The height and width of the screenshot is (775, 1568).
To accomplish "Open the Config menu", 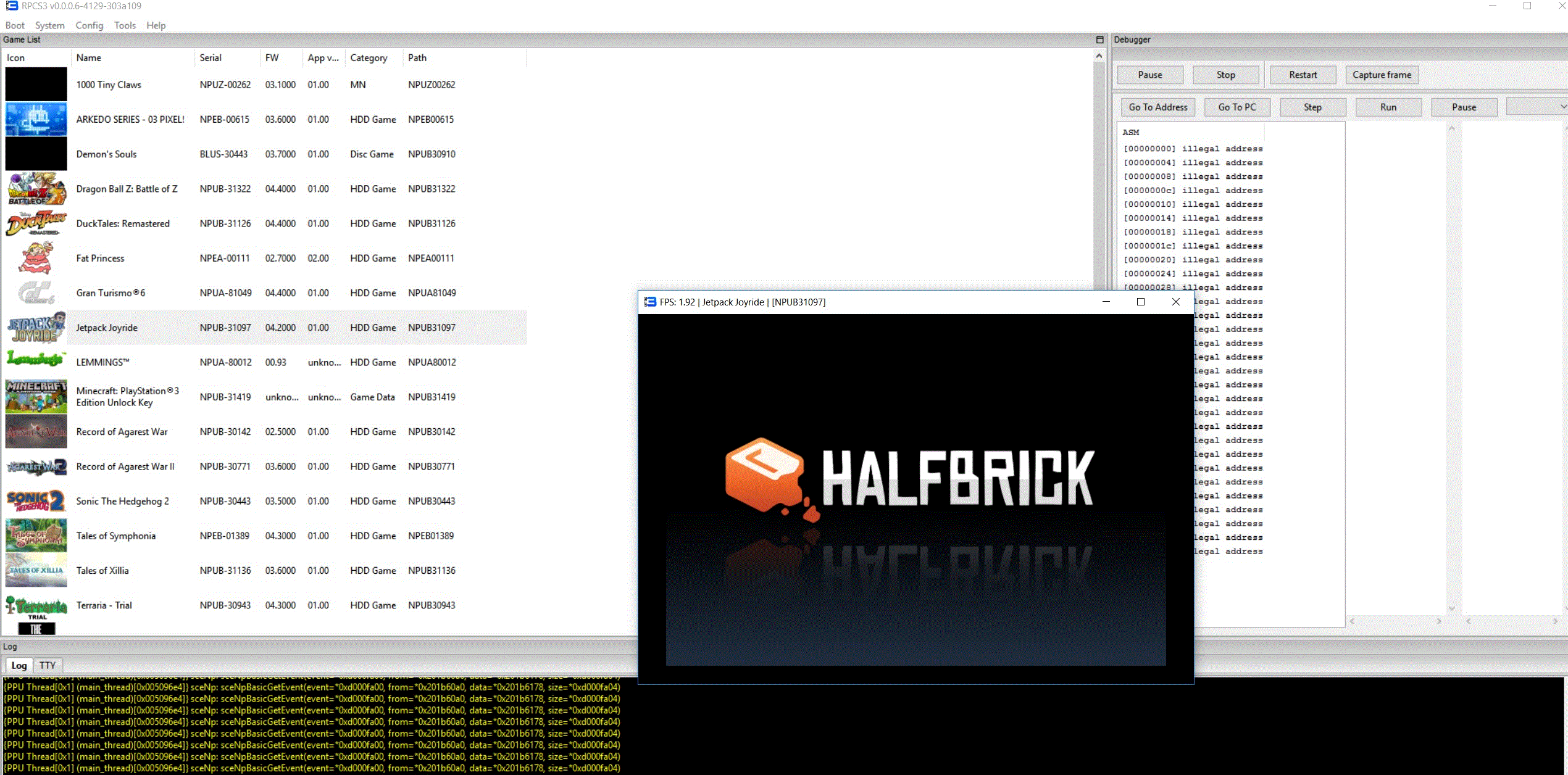I will [89, 25].
